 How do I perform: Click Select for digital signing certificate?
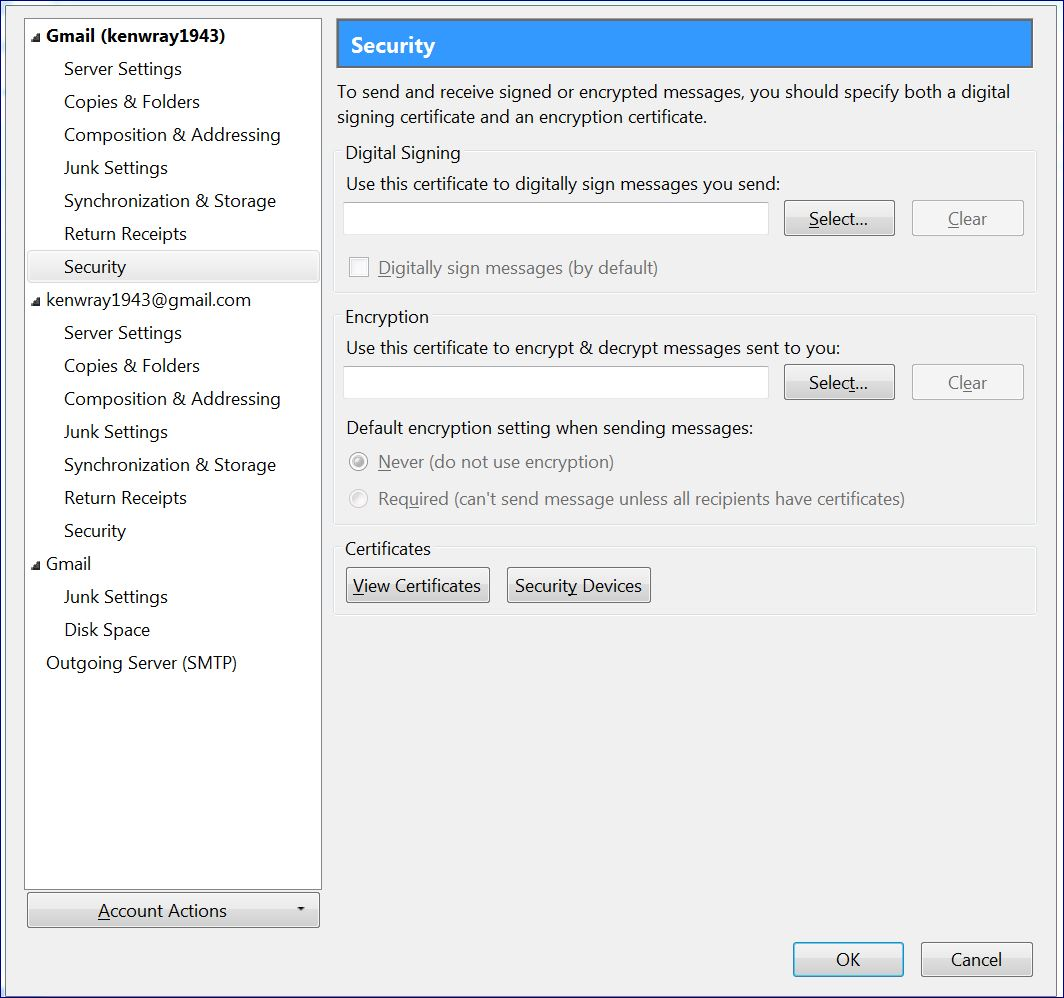(838, 219)
